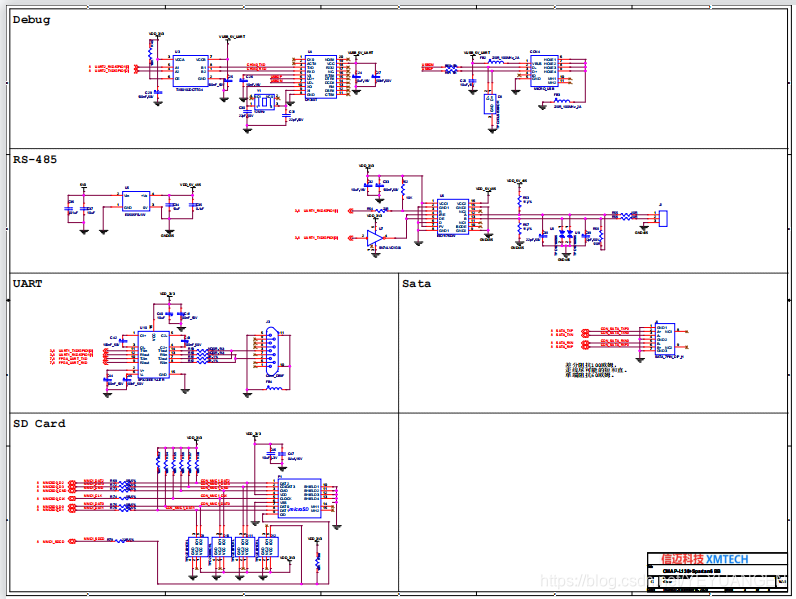Image resolution: width=796 pixels, height=599 pixels.
Task: Select the SD Card section heading
Action: pos(39,424)
